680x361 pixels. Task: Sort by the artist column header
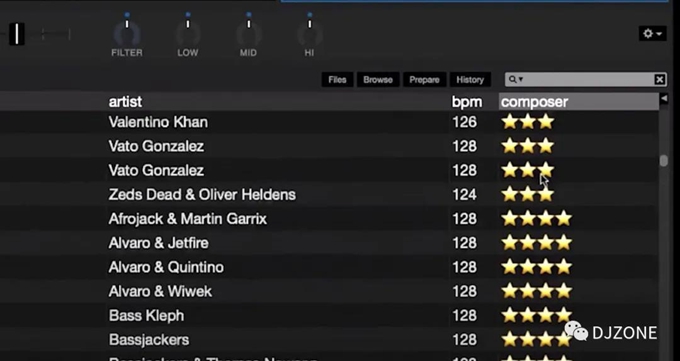click(125, 102)
